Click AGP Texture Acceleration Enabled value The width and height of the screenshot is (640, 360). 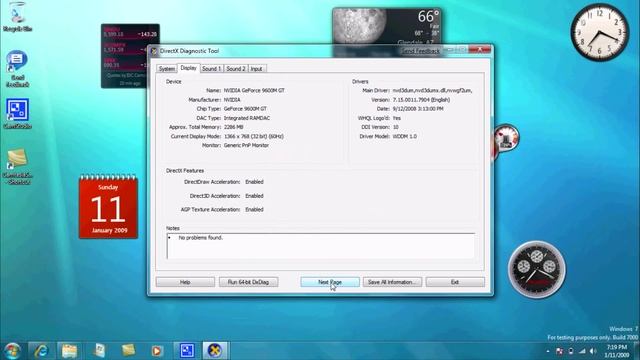[254, 209]
